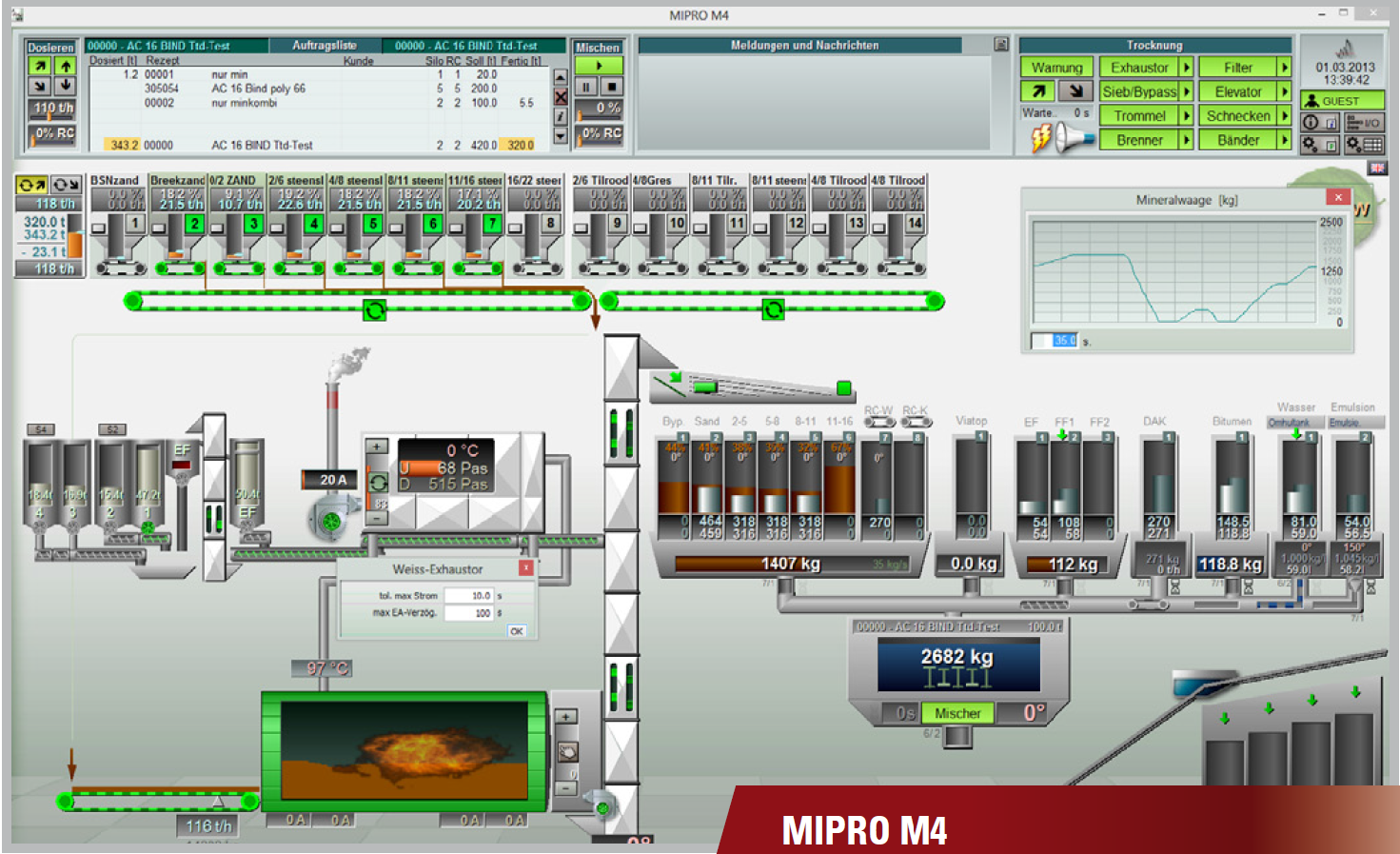Pause the mixing process
The width and height of the screenshot is (1400, 854).
586,87
